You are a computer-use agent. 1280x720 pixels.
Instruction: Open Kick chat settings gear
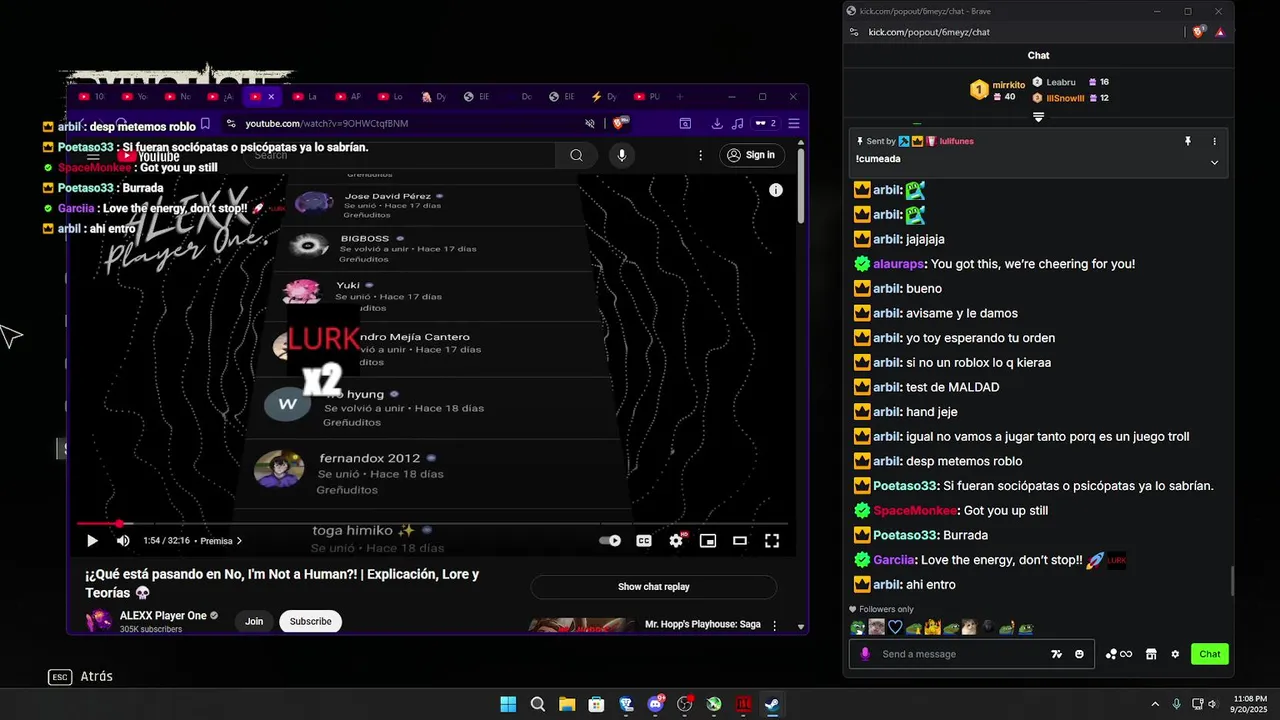point(1175,654)
